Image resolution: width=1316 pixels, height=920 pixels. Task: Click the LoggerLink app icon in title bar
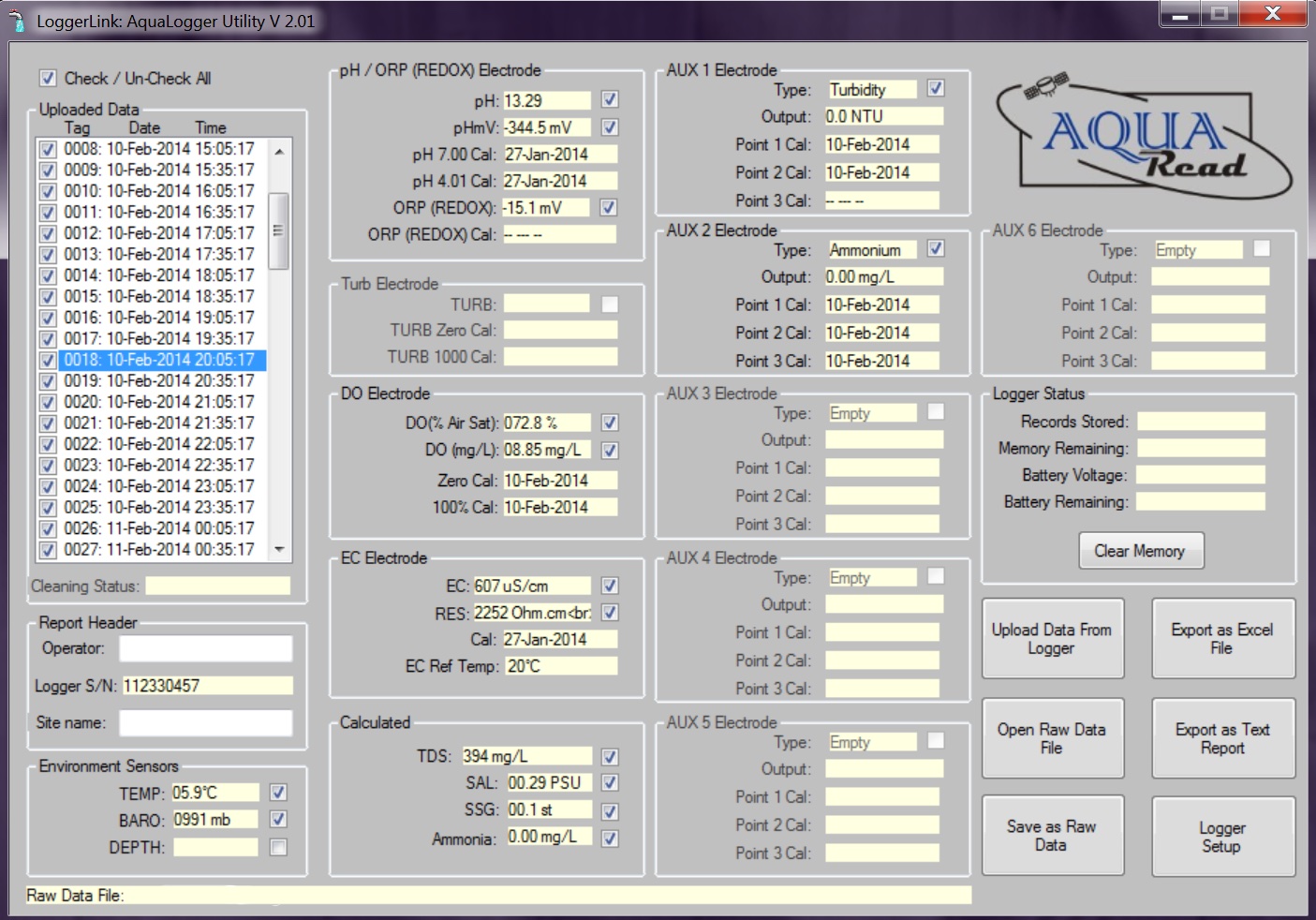click(x=16, y=22)
